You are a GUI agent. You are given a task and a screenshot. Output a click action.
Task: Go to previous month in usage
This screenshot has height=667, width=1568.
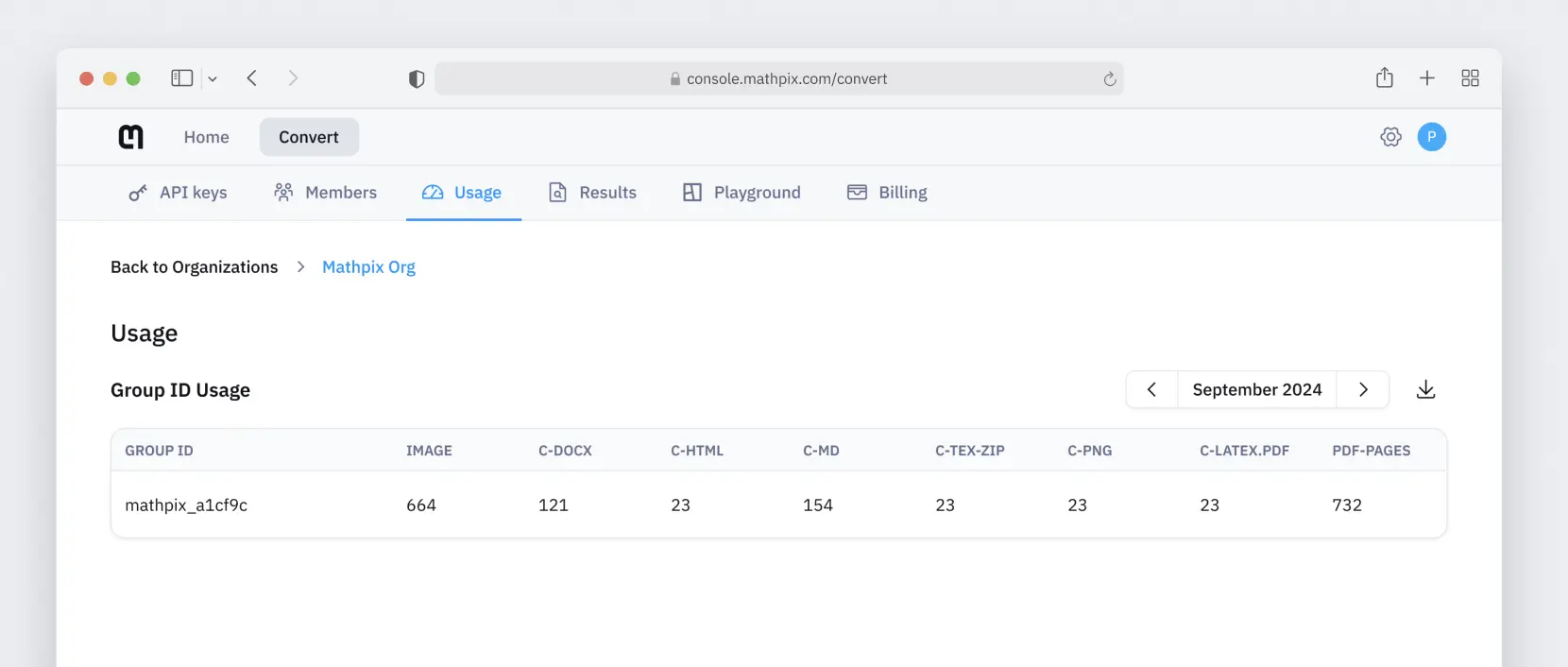(x=1152, y=389)
